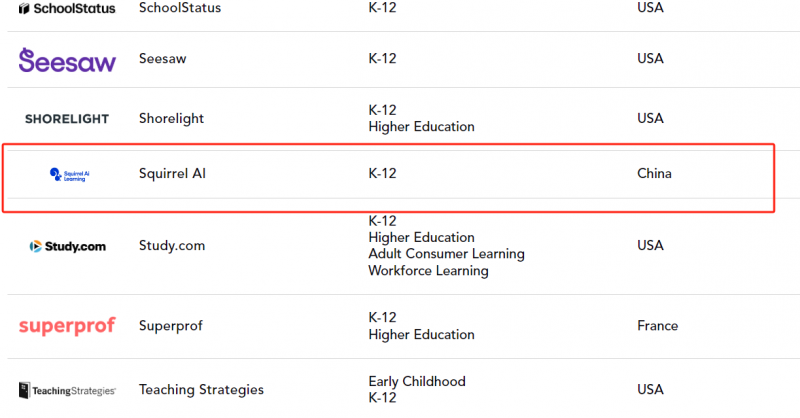
Task: Select the Study.com name text
Action: [171, 245]
